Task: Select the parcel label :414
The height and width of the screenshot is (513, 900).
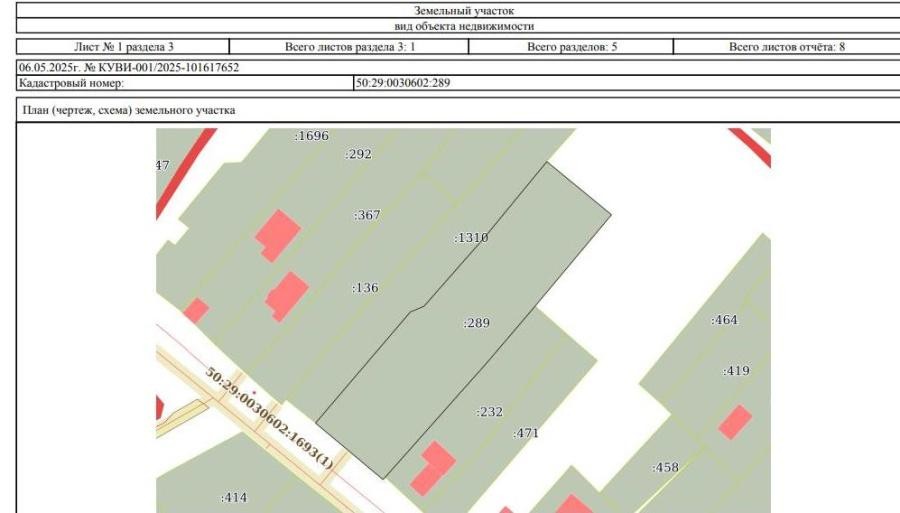Action: click(234, 498)
